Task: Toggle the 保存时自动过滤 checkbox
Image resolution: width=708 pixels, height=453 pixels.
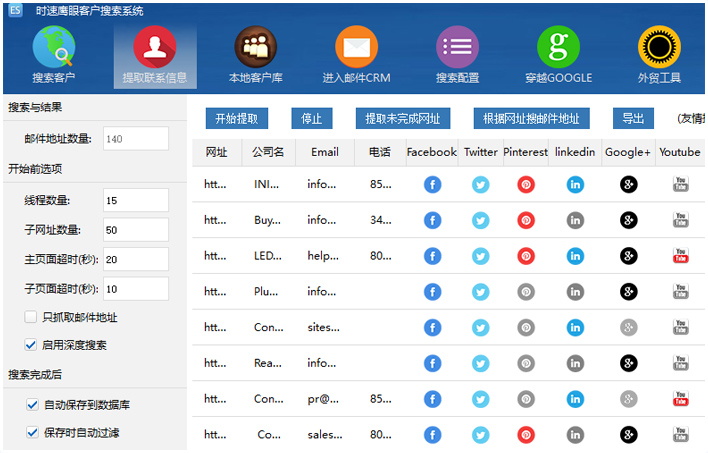Action: click(32, 433)
